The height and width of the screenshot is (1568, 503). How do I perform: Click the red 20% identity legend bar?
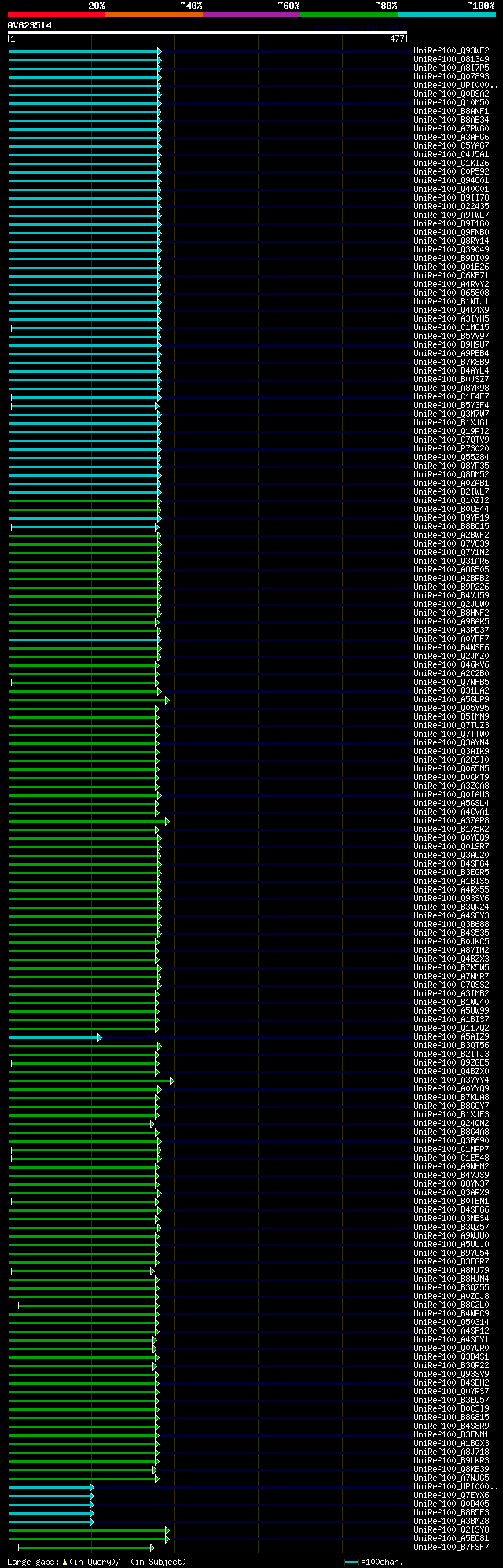coord(56,13)
